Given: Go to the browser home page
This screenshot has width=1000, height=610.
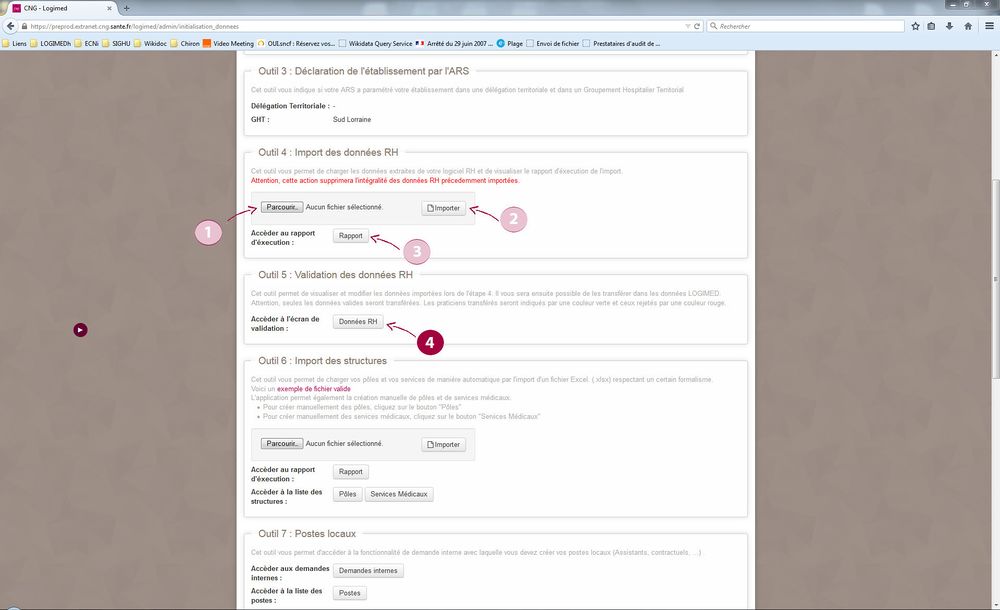Looking at the screenshot, I should [x=968, y=26].
